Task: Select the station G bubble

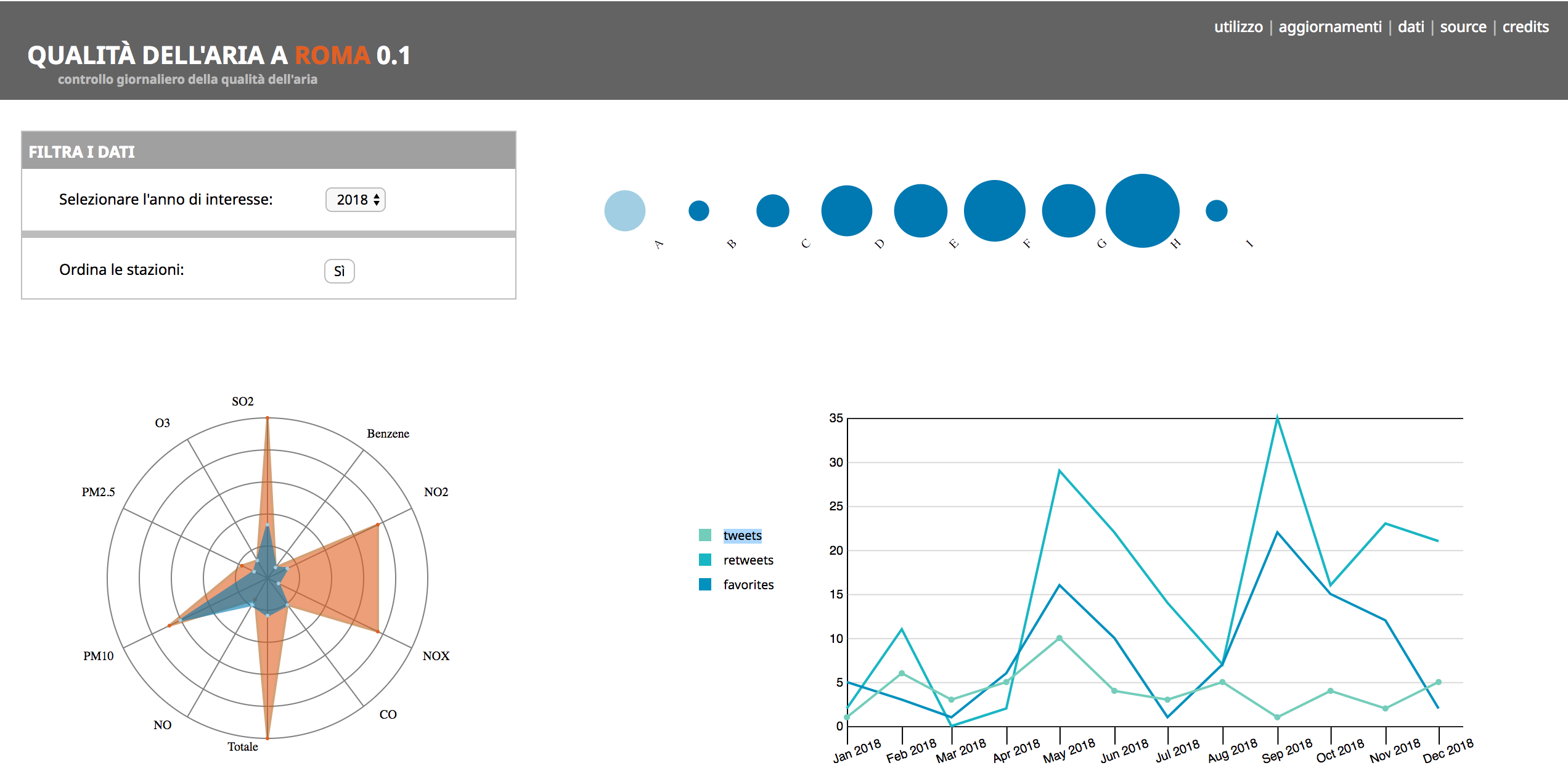Action: tap(1068, 211)
